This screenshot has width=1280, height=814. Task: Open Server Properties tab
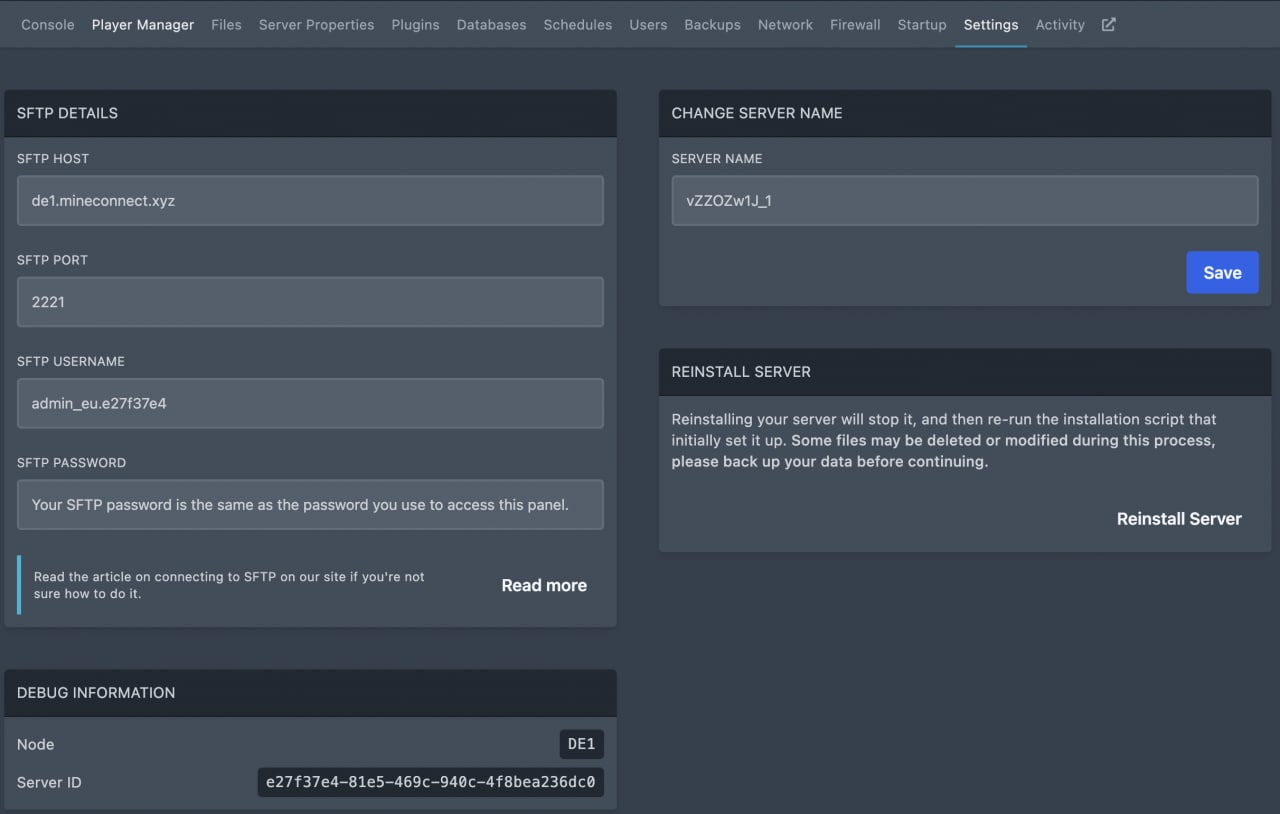pos(316,24)
